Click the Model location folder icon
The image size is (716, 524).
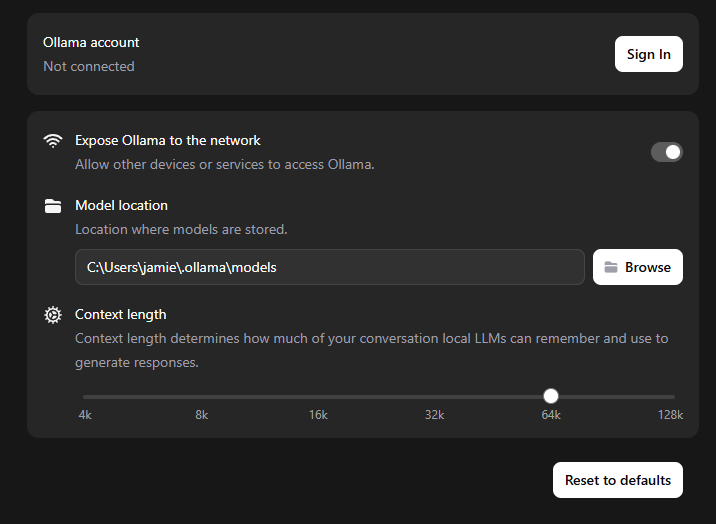53,206
